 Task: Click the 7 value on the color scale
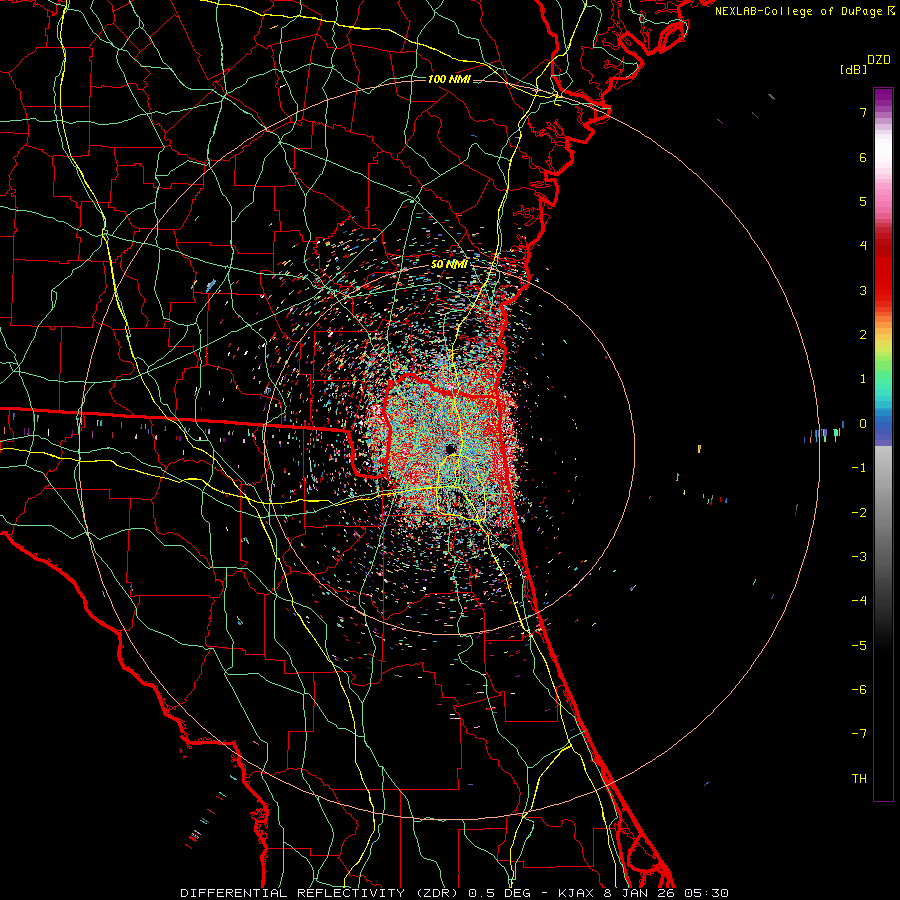[x=863, y=112]
